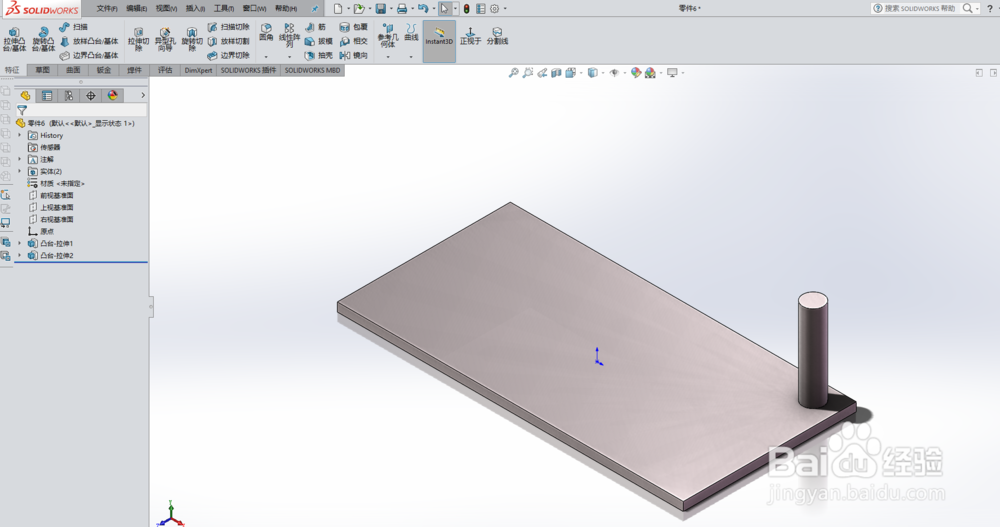Screen dimensions: 1000x527
Task: Open the 异型孔向导 hole wizard
Action: click(x=165, y=39)
